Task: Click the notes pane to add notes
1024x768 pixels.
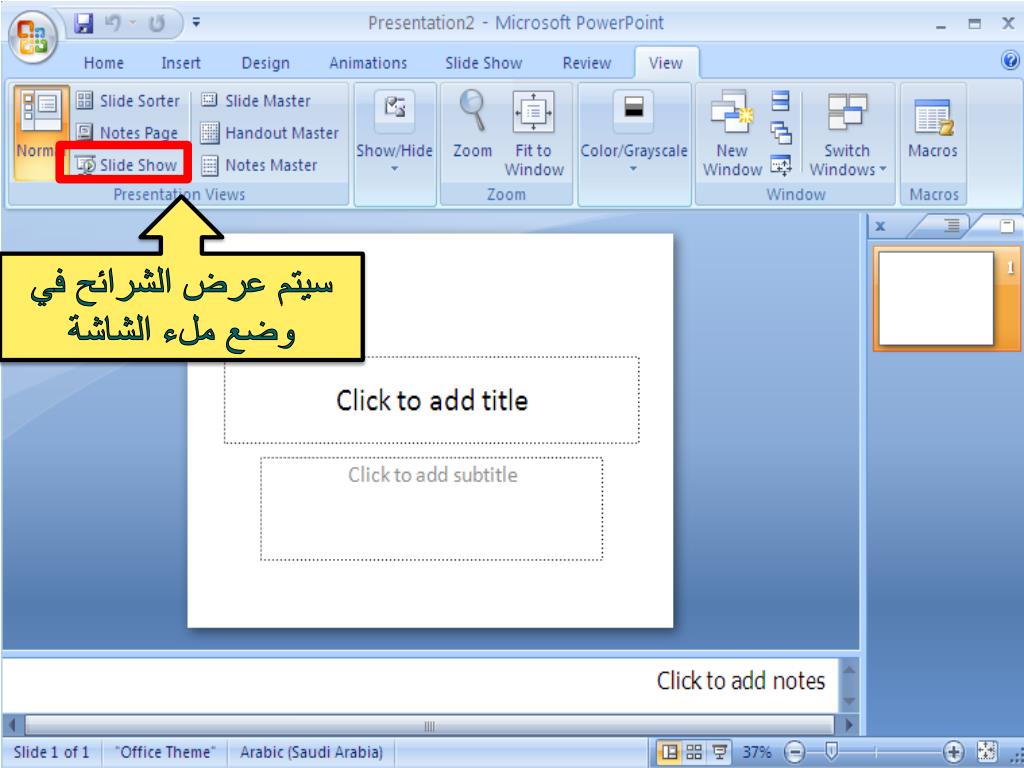Action: coord(420,684)
